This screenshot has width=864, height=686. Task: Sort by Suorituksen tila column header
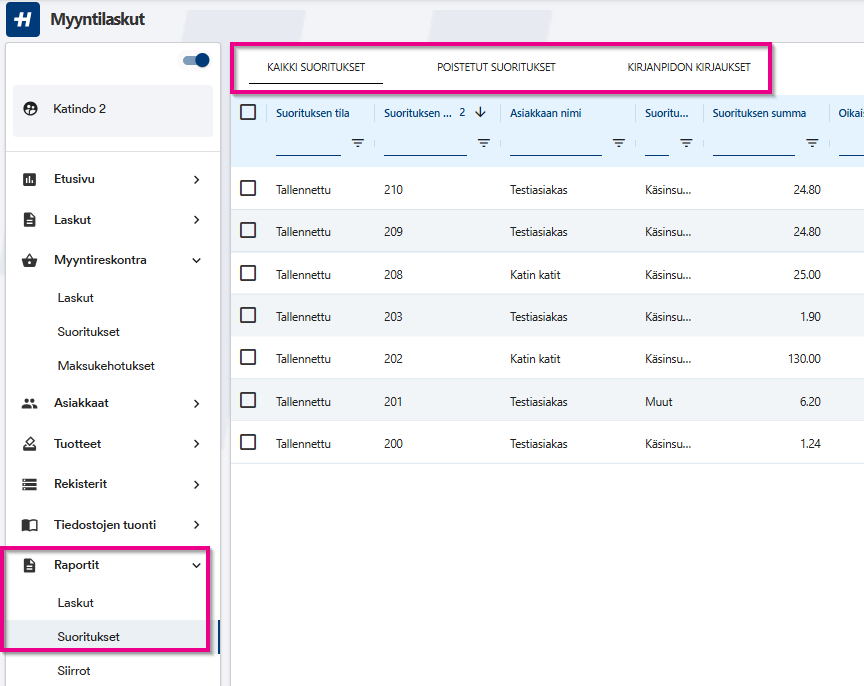click(312, 113)
